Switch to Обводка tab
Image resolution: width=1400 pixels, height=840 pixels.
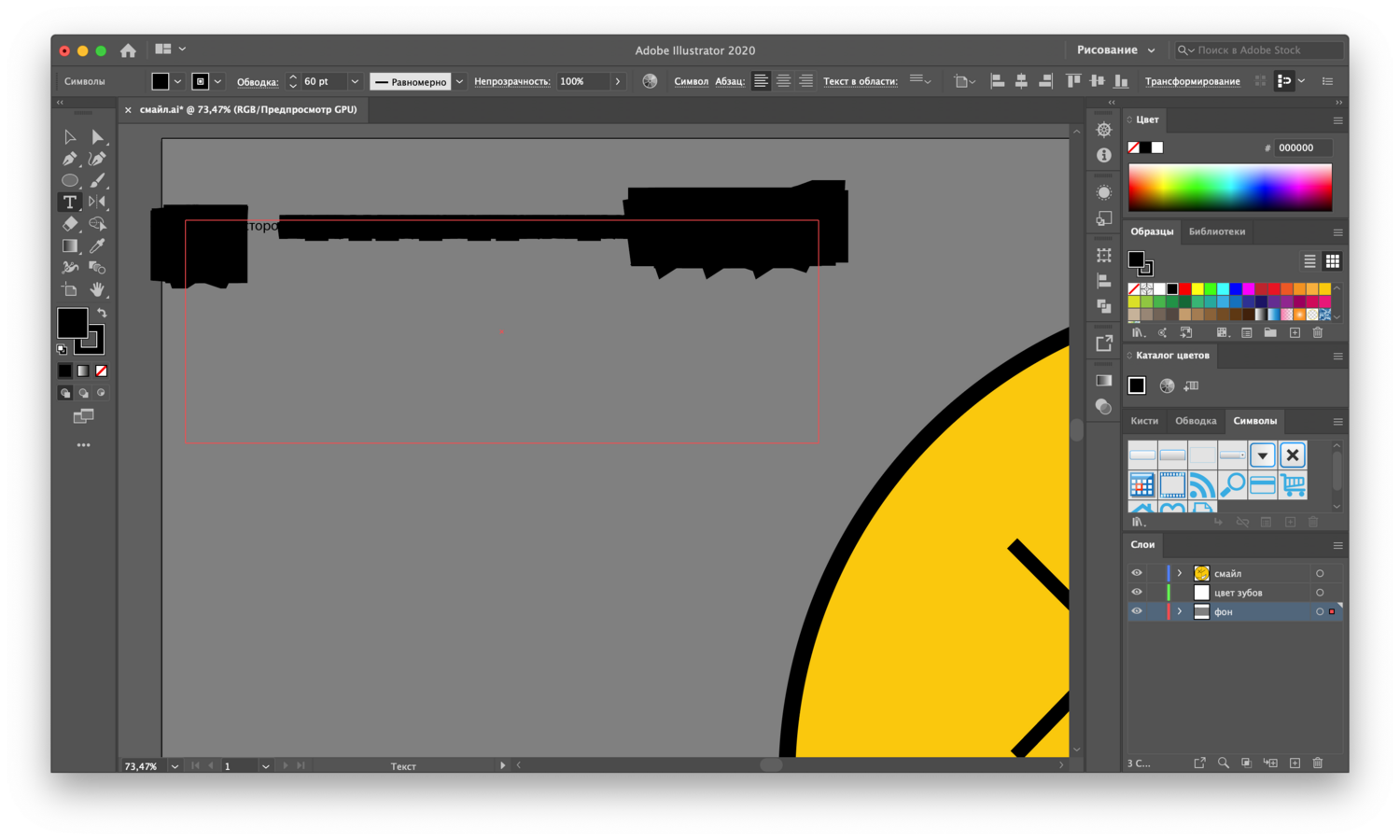[x=1196, y=421]
